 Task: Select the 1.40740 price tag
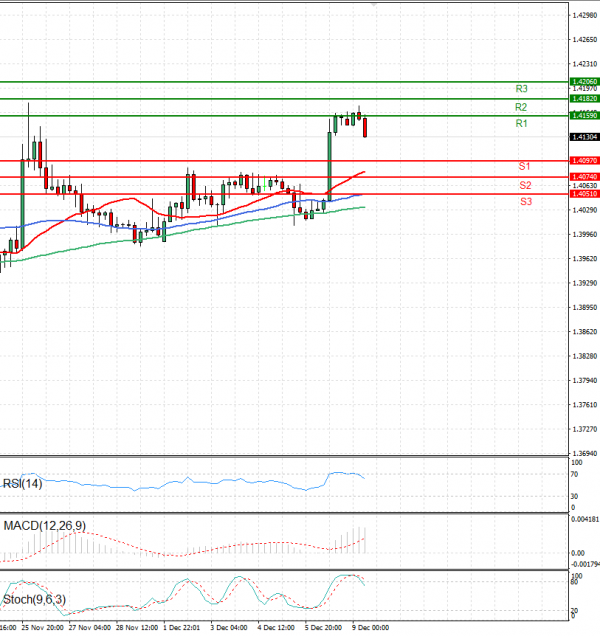point(585,177)
